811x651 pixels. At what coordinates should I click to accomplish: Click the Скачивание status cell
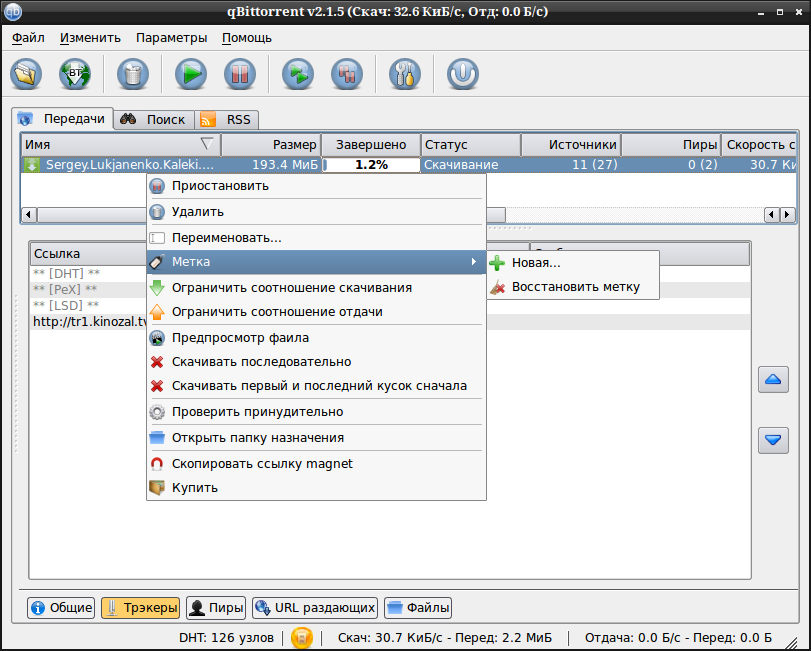click(471, 165)
